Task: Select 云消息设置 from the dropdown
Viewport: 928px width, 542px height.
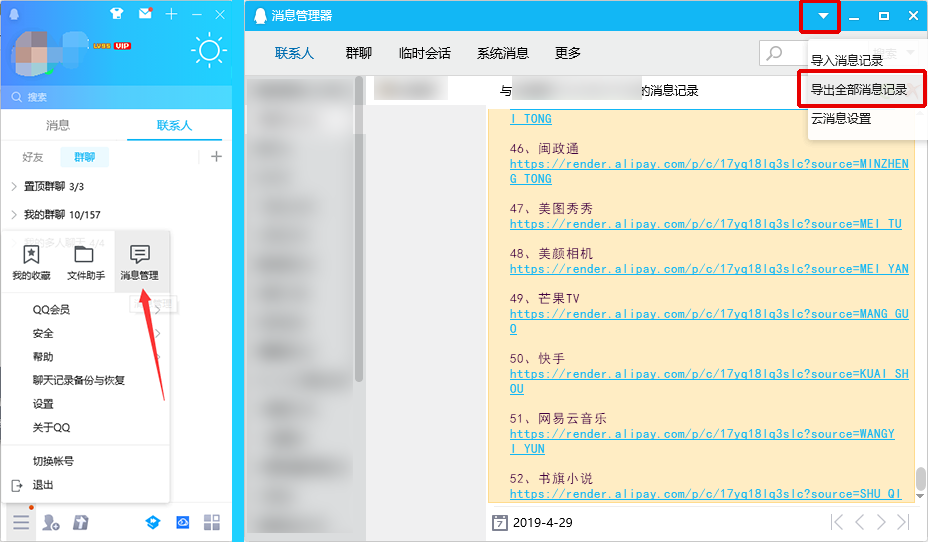Action: pos(841,118)
